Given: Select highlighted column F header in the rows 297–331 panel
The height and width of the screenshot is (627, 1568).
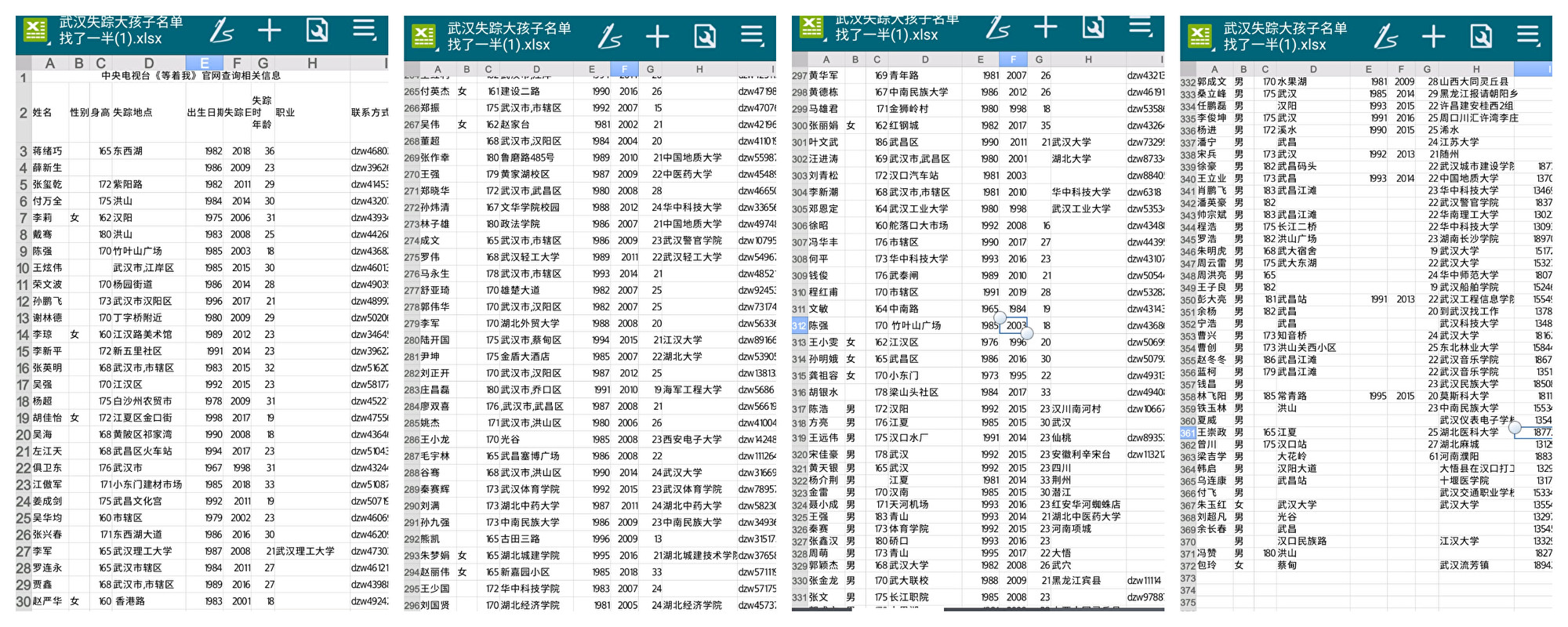Looking at the screenshot, I should point(1012,59).
